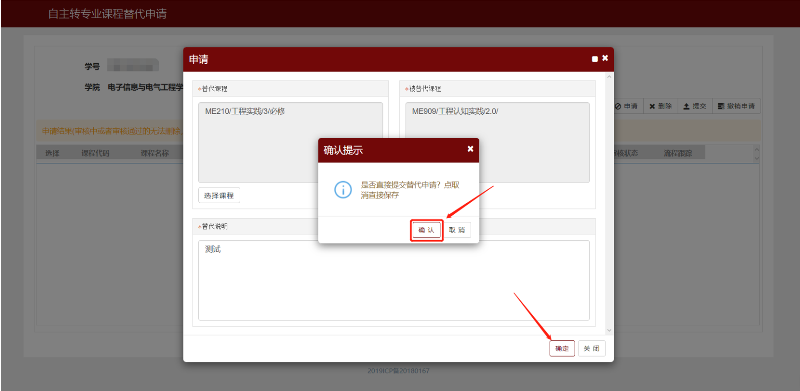Click 流程跟踪 column header in background table
The image size is (800, 391).
[678, 153]
